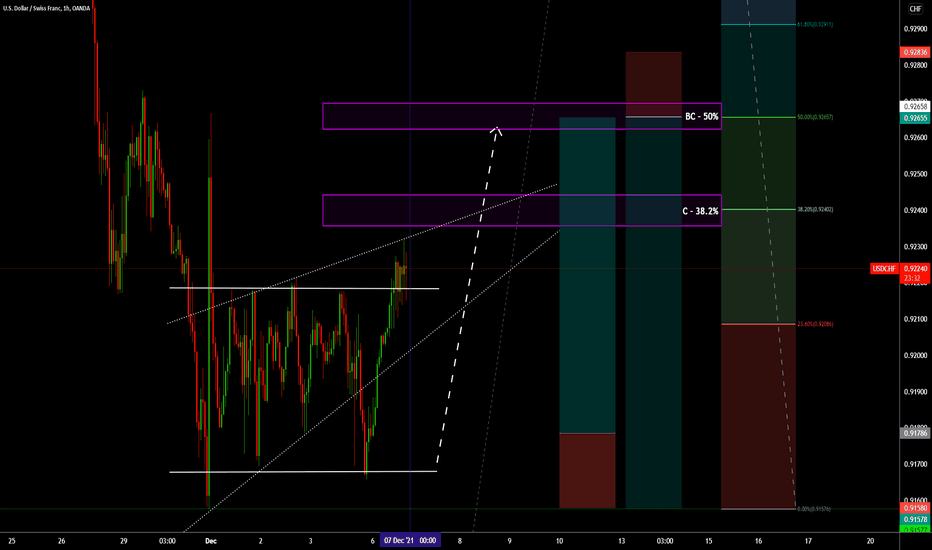Screen dimensions: 932x550
Task: Click date 25 on the time axis
Action: point(12,541)
